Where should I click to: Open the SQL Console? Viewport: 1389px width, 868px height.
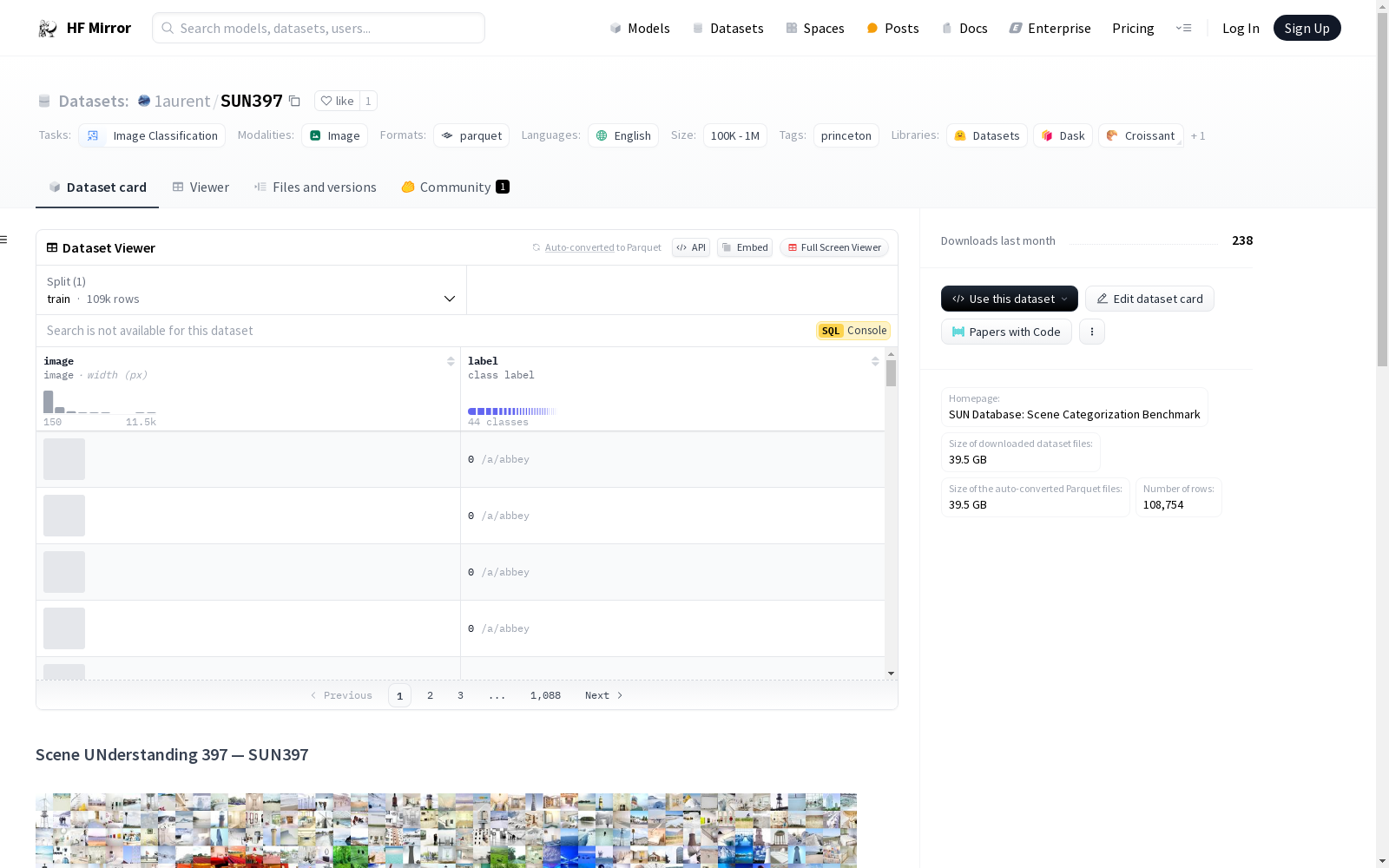click(x=853, y=331)
